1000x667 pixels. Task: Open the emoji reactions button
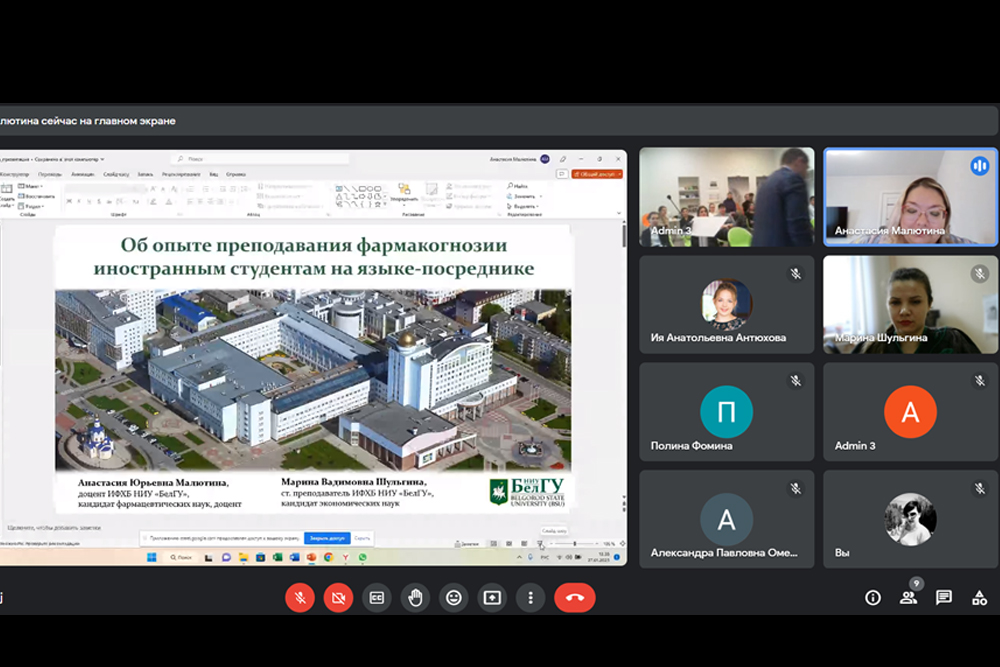[454, 598]
